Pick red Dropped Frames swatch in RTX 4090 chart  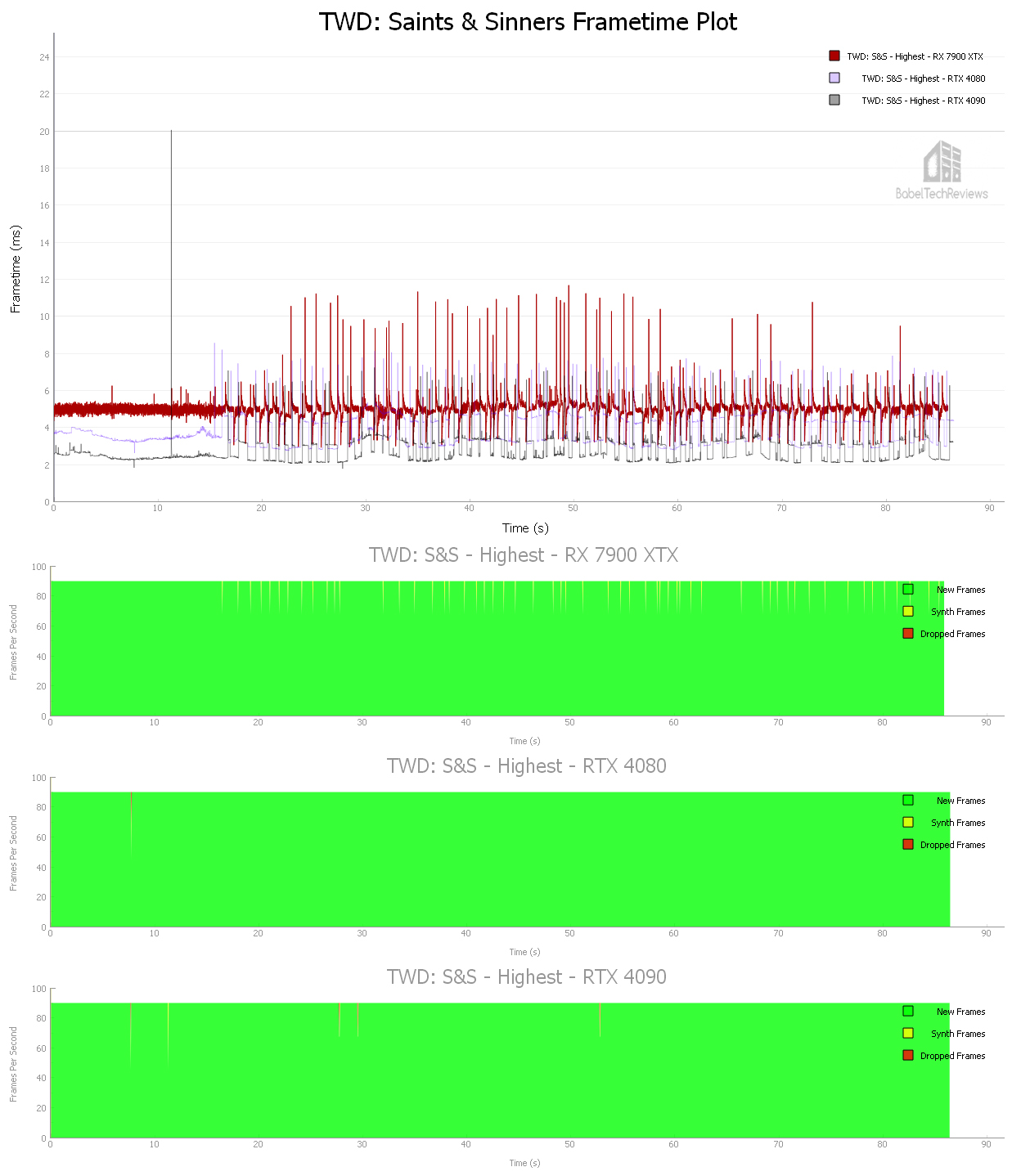tap(907, 1055)
